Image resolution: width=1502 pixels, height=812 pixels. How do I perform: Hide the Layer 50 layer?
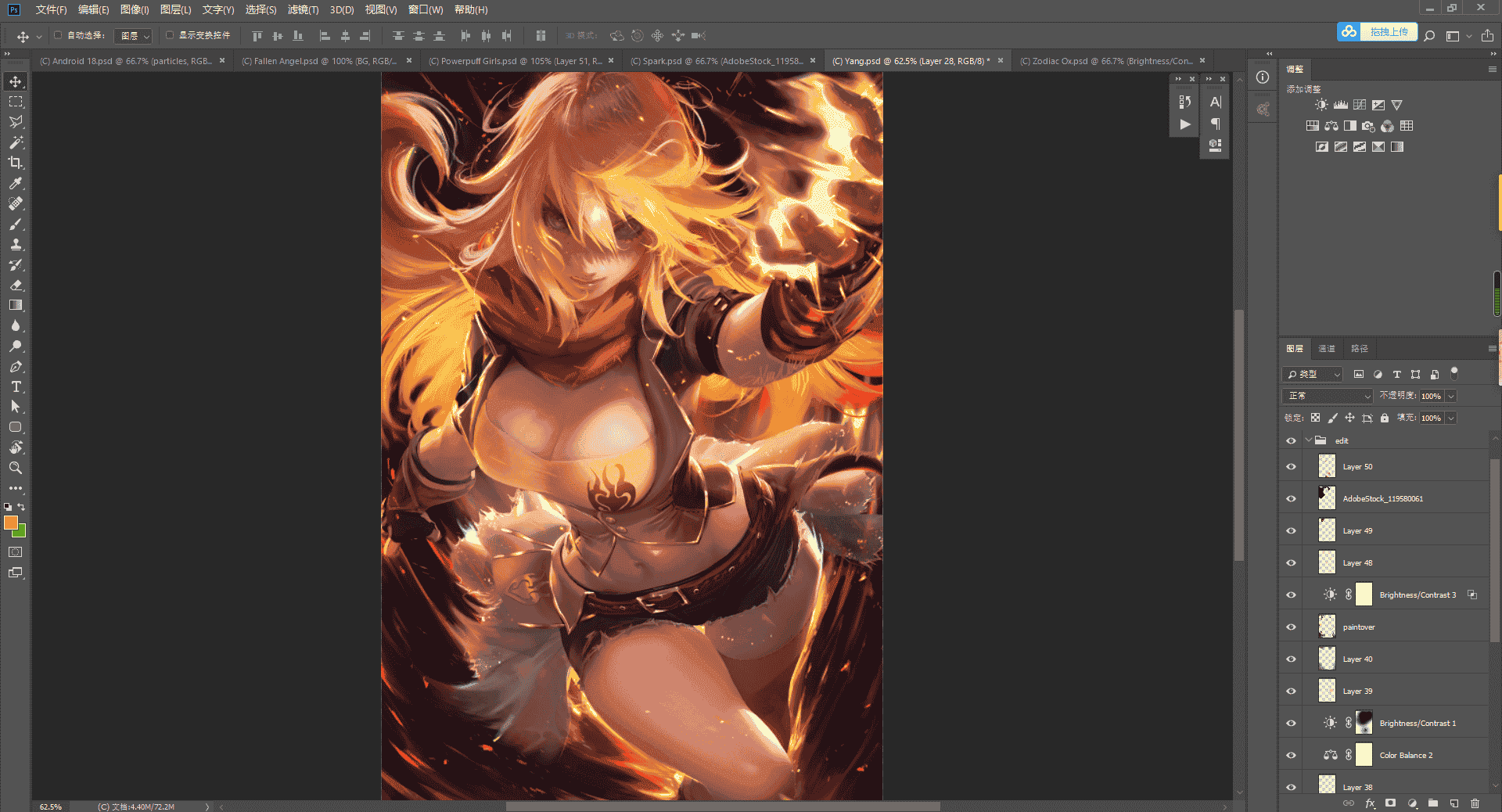click(1291, 467)
